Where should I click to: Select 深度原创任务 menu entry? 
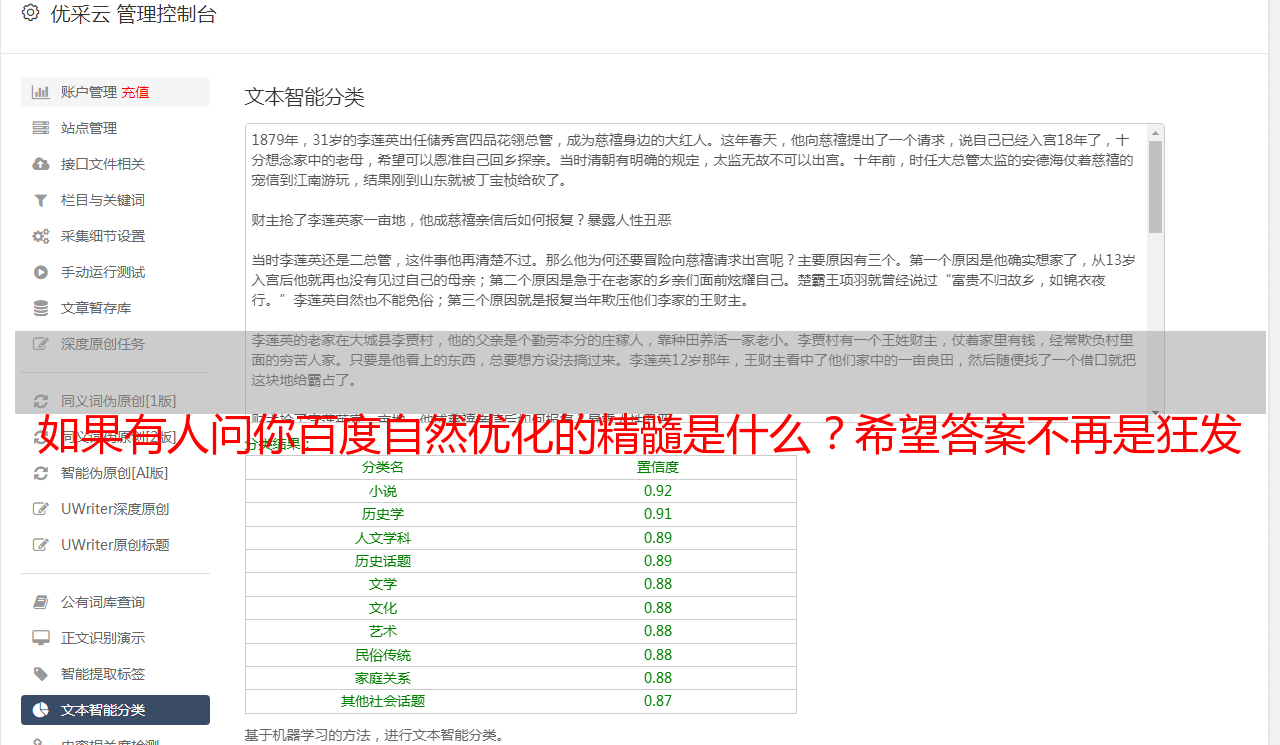(x=115, y=344)
